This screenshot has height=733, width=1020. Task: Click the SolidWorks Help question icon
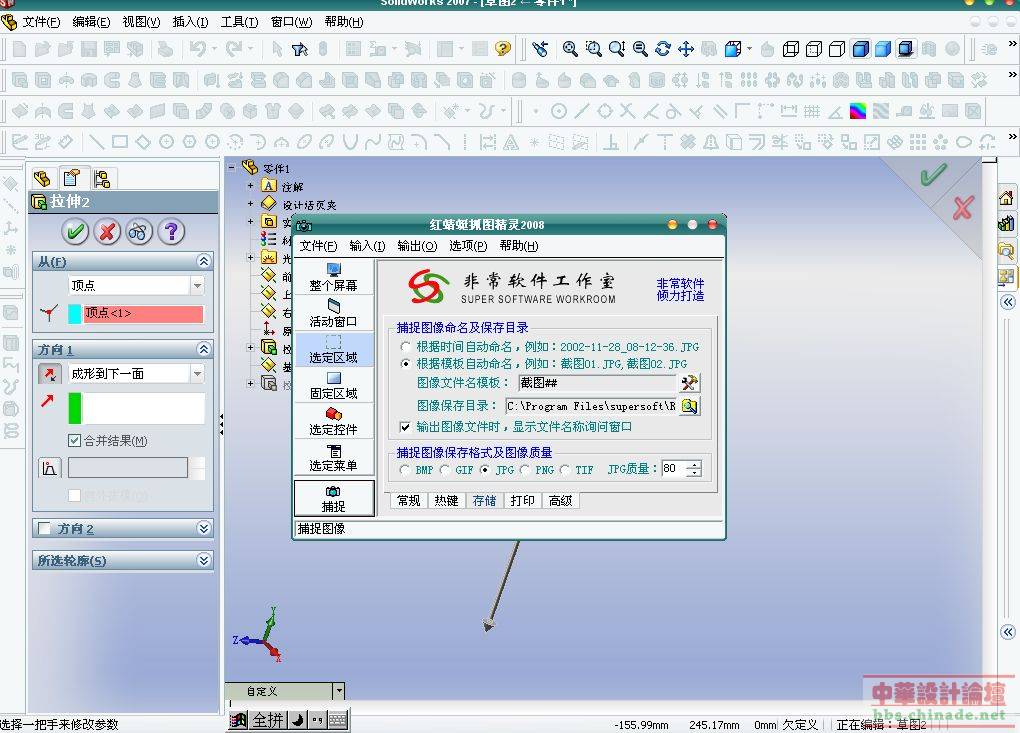coord(502,49)
